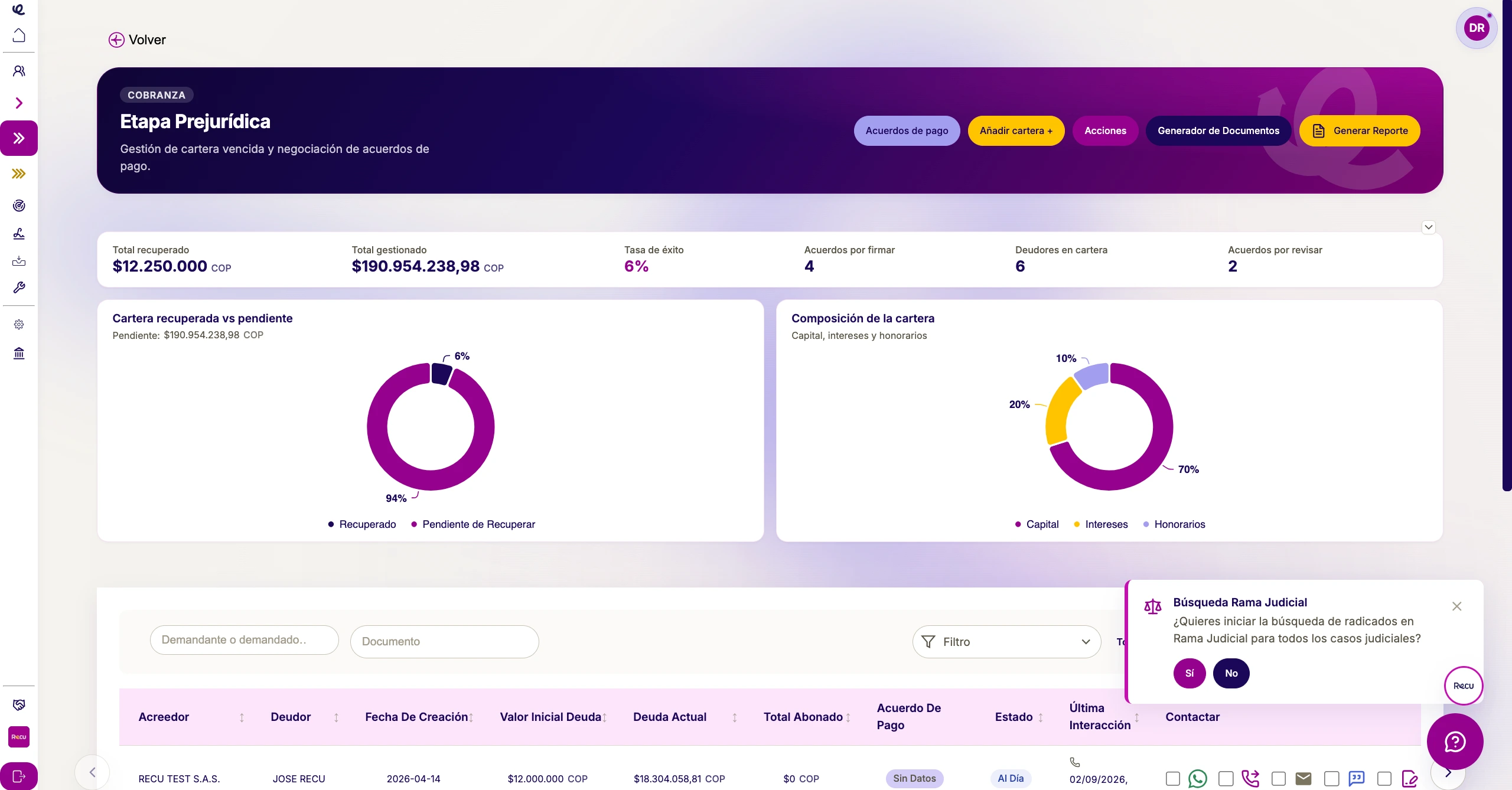Click the logout icon at sidebar bottom
The height and width of the screenshot is (790, 1512).
pos(19,776)
